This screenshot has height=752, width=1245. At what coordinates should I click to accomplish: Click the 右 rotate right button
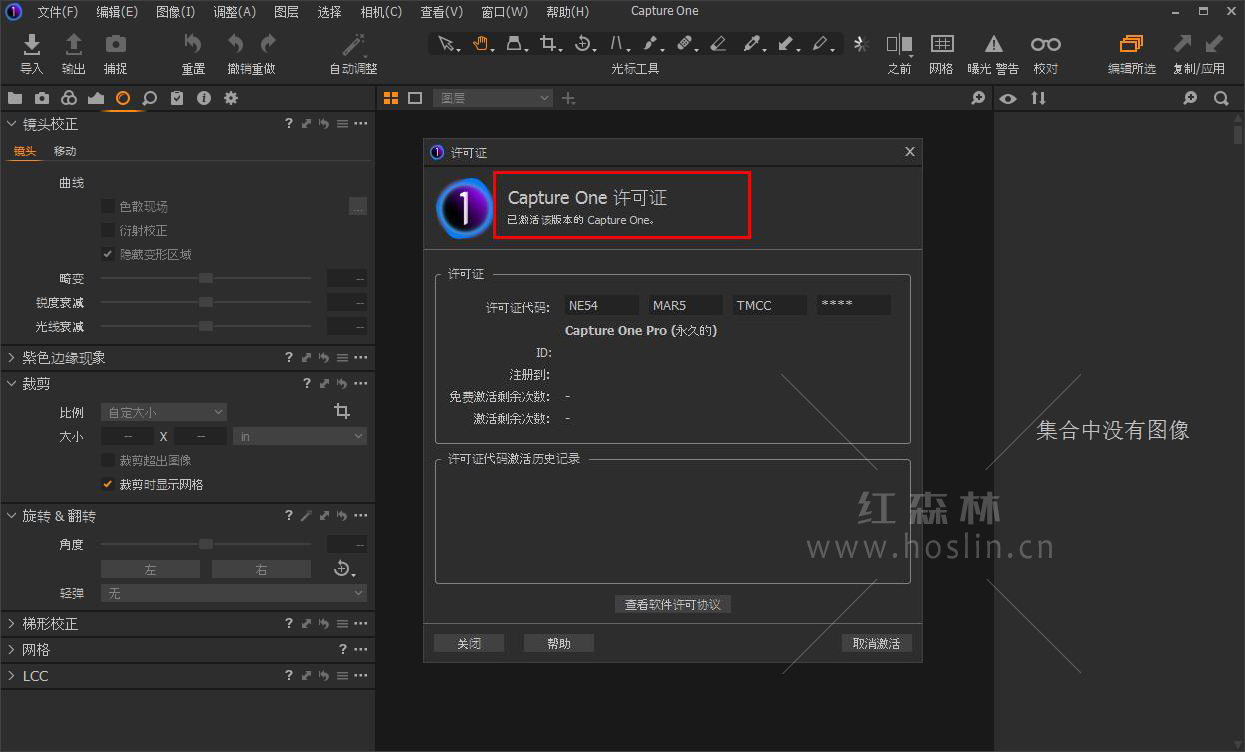click(261, 569)
